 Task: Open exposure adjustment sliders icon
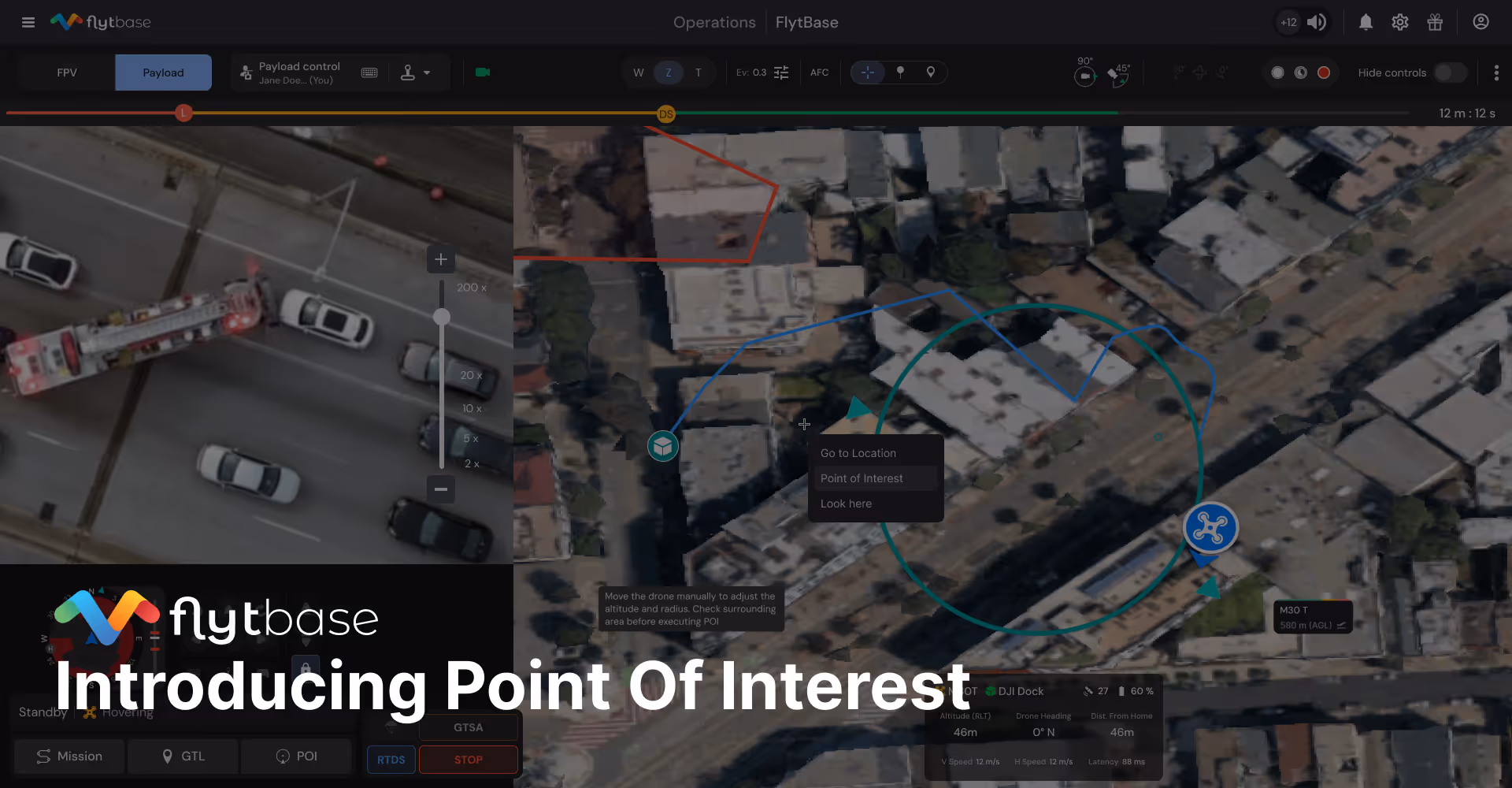[781, 72]
